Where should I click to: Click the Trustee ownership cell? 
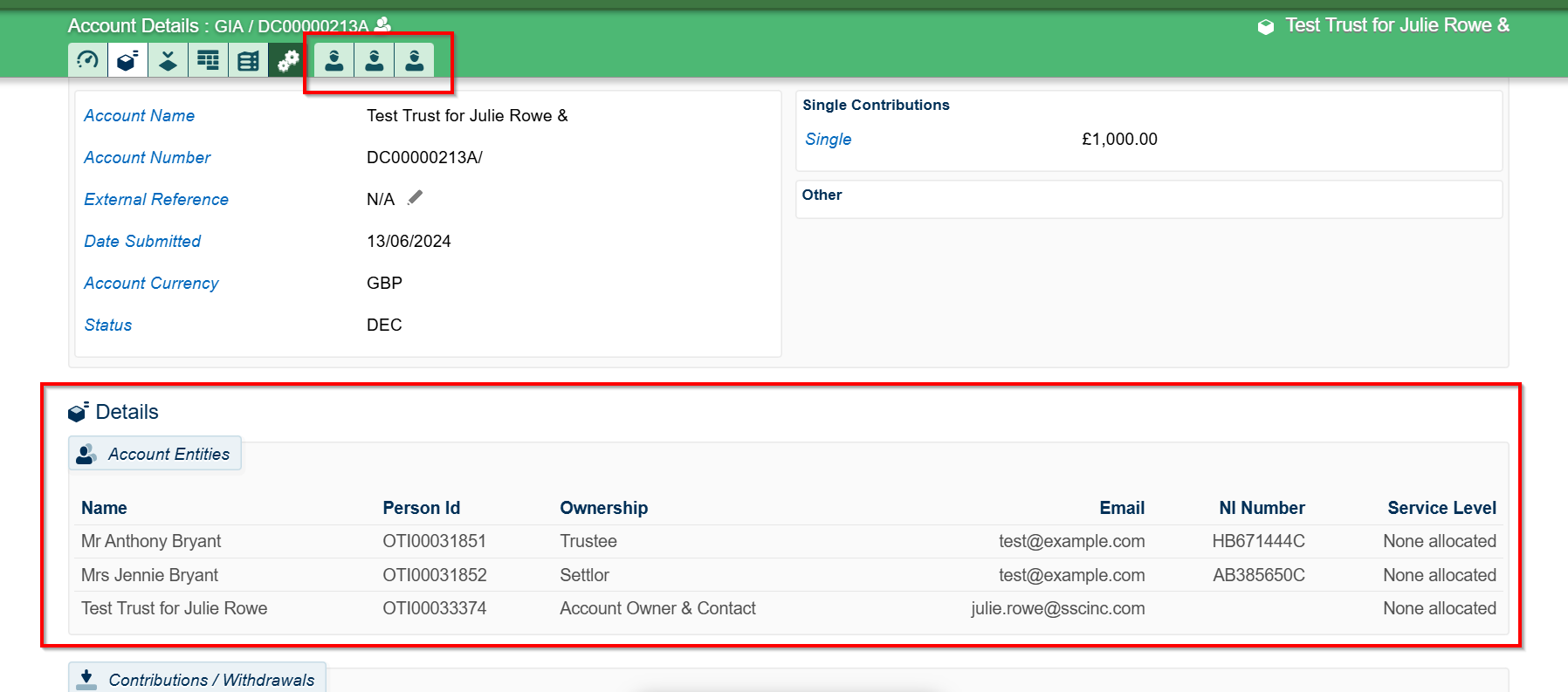[588, 541]
